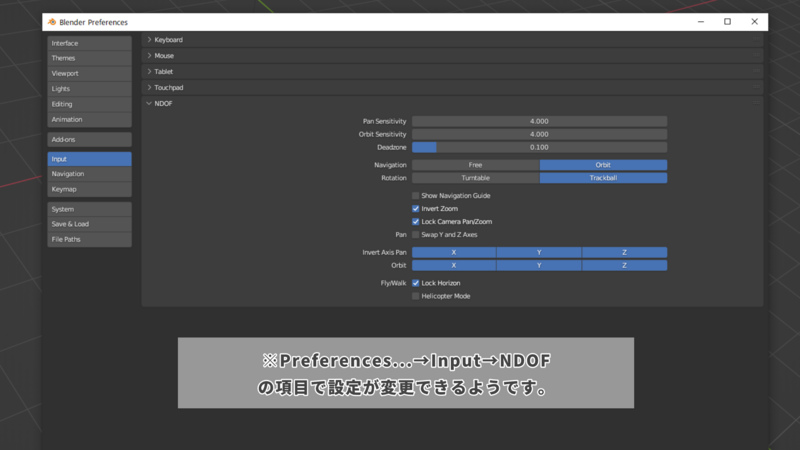The width and height of the screenshot is (800, 450).
Task: Enable Swap Y and Z Axes
Action: tap(416, 235)
